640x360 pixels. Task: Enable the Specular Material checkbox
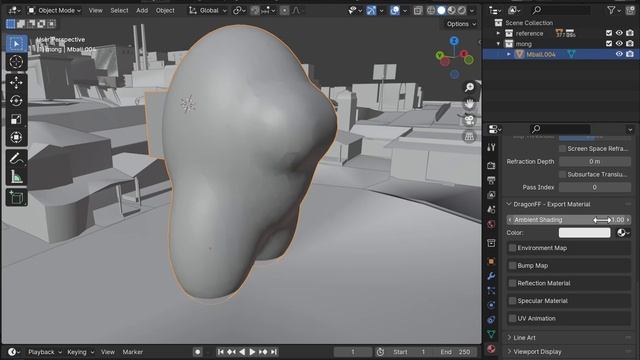513,301
